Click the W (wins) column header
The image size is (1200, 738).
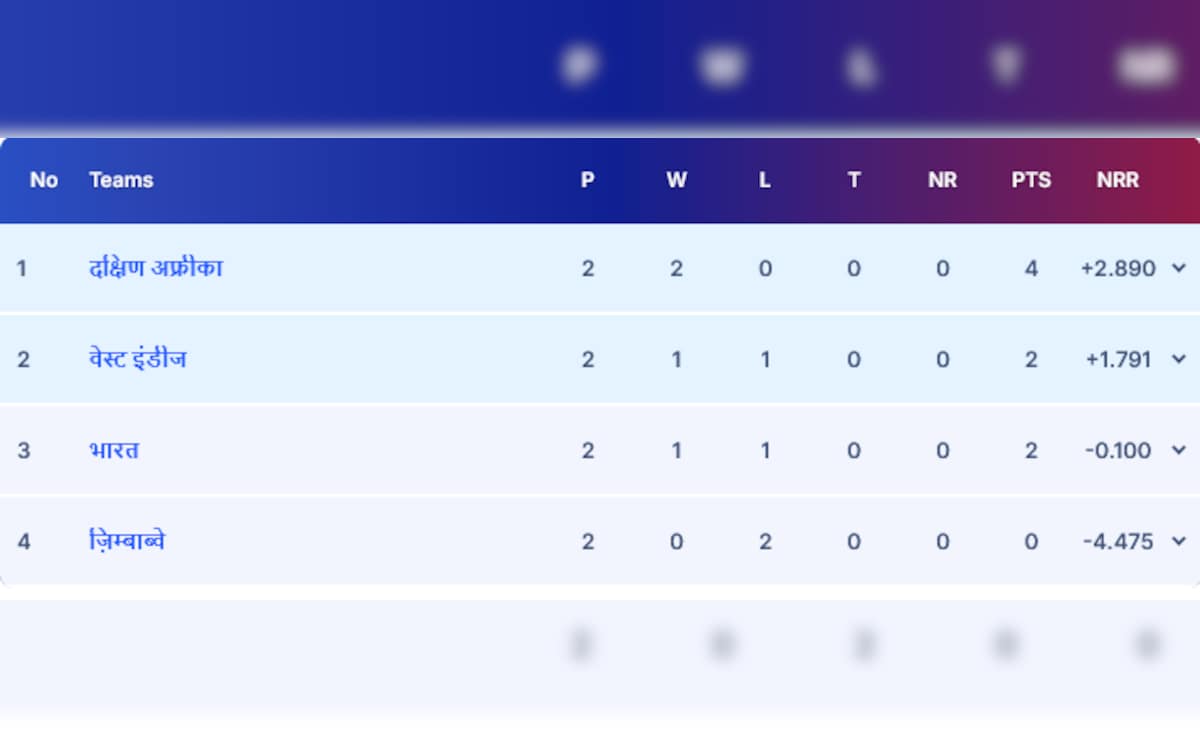click(677, 180)
